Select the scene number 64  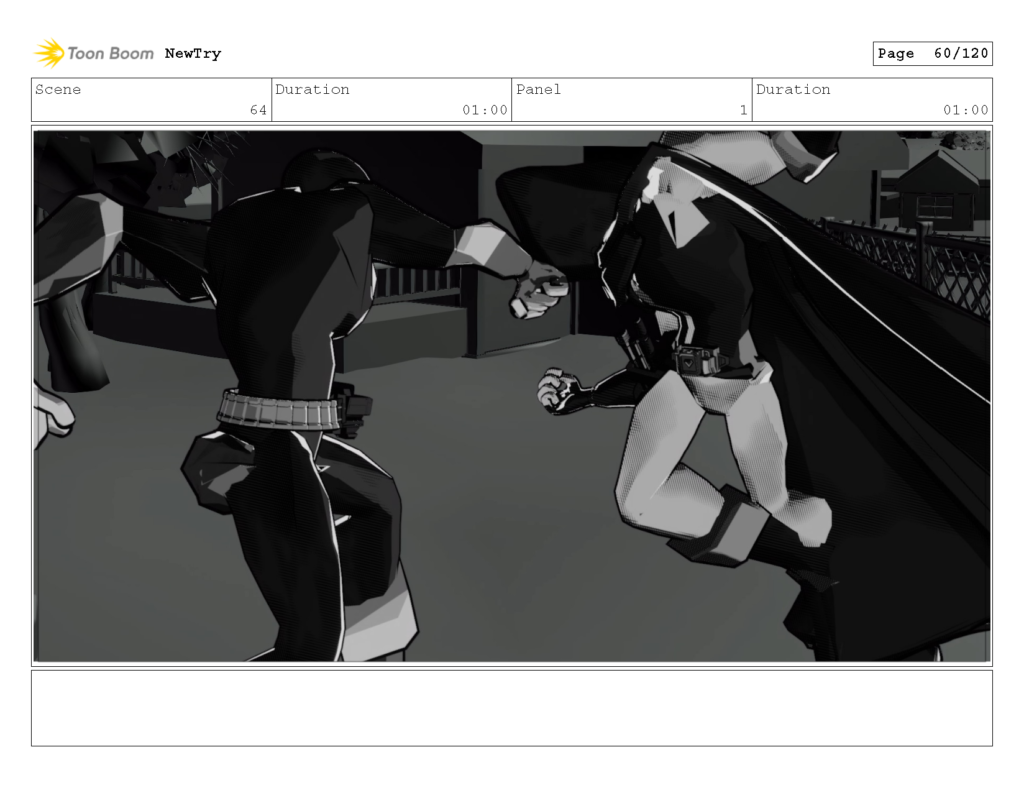tap(260, 110)
